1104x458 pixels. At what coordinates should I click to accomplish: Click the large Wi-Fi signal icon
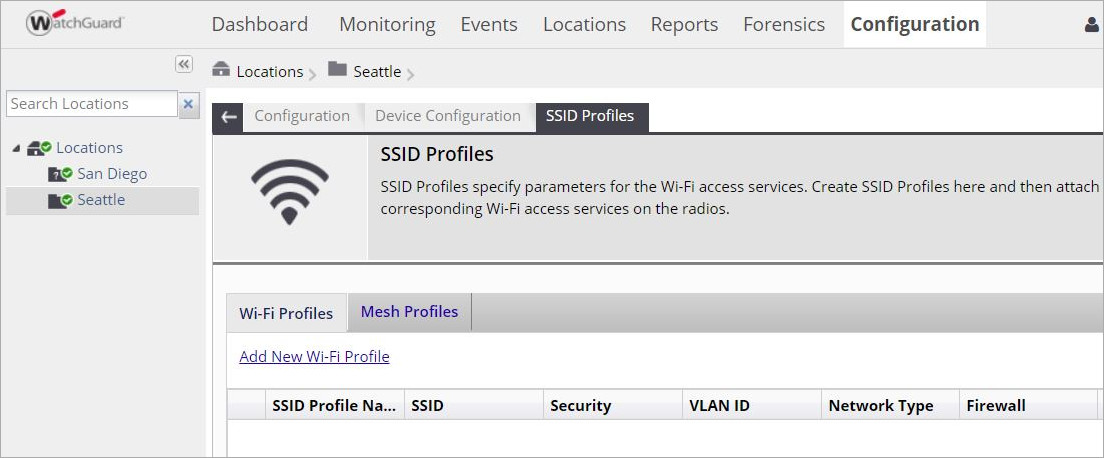290,190
